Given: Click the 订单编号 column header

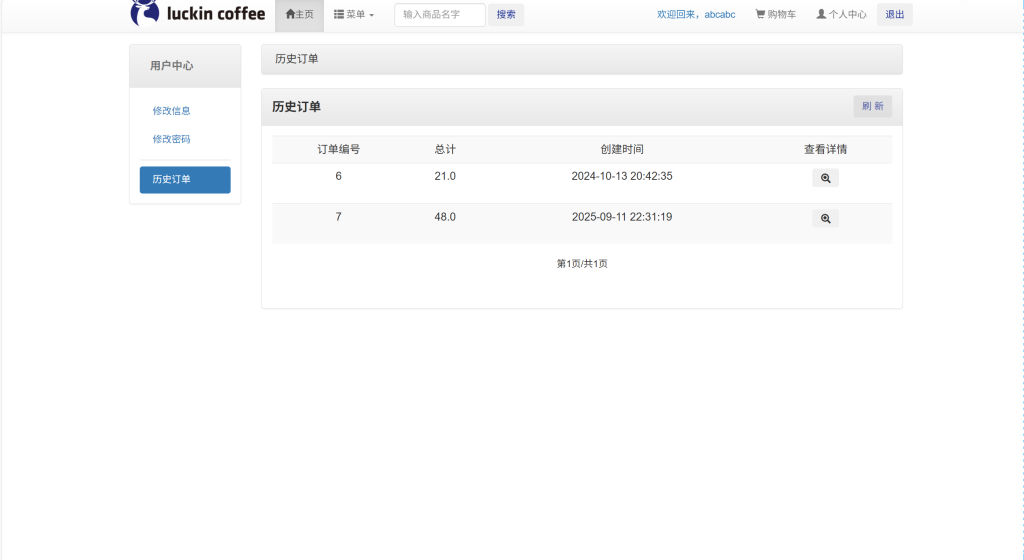Looking at the screenshot, I should [338, 149].
